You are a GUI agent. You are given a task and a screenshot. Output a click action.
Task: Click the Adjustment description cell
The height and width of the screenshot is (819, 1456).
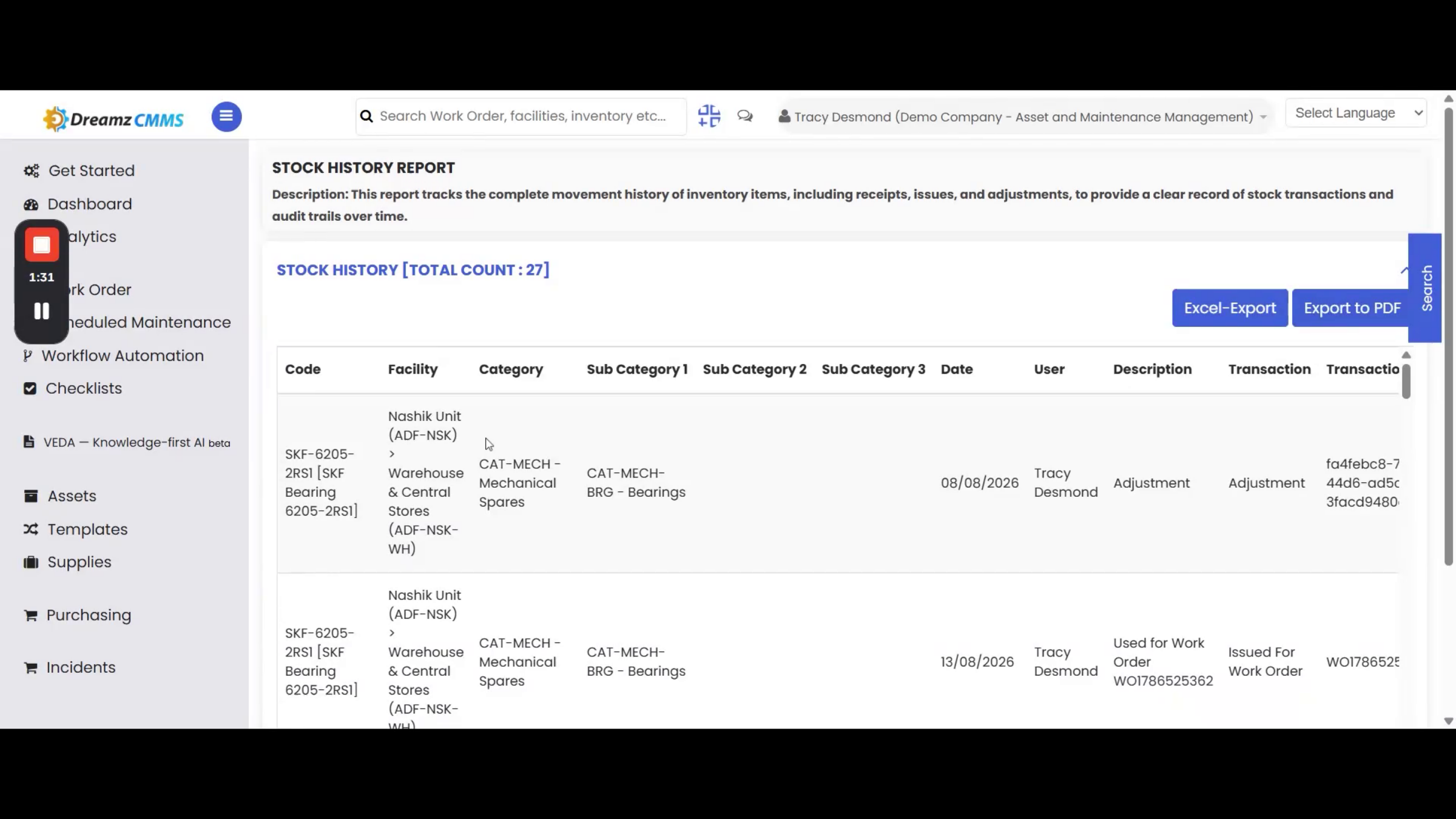(1151, 483)
